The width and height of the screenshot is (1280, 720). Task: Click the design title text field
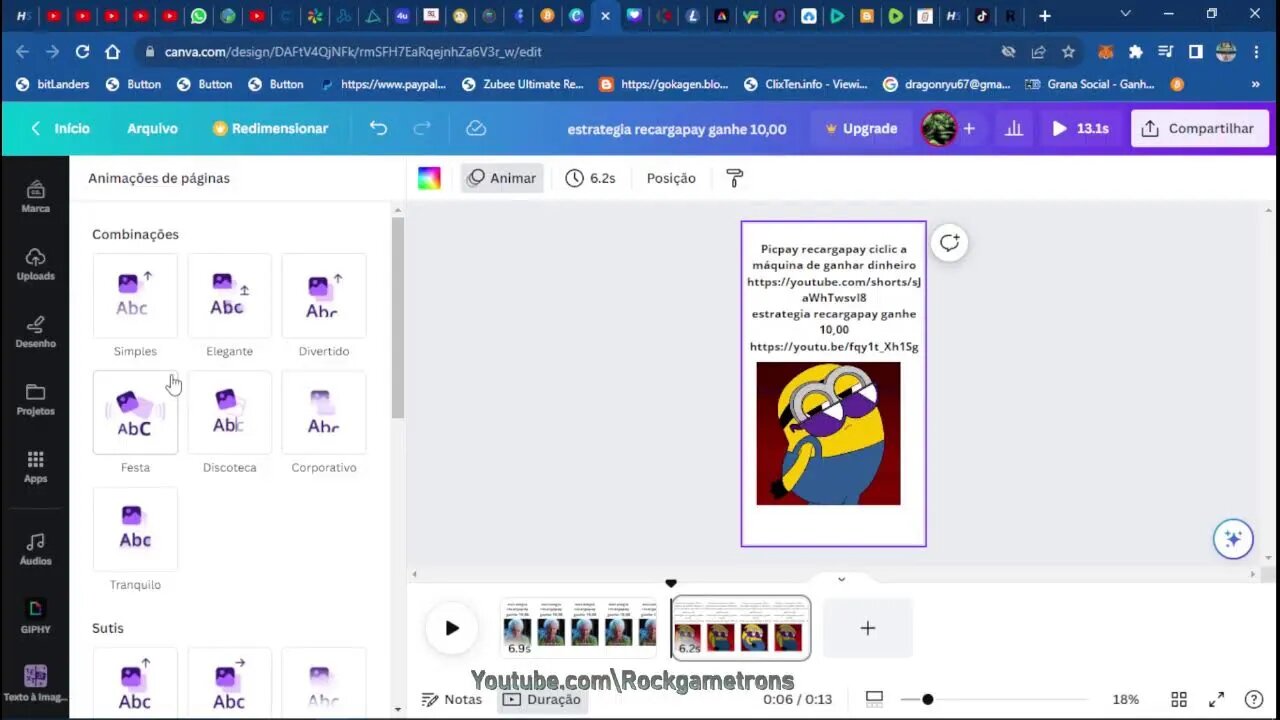677,129
